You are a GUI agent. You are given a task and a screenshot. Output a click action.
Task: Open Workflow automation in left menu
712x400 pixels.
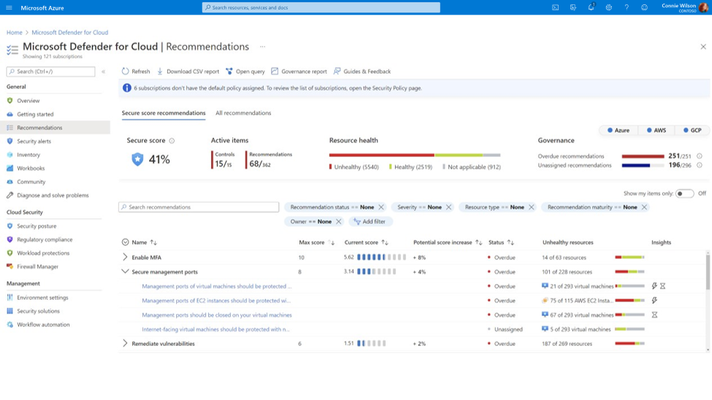pos(43,325)
